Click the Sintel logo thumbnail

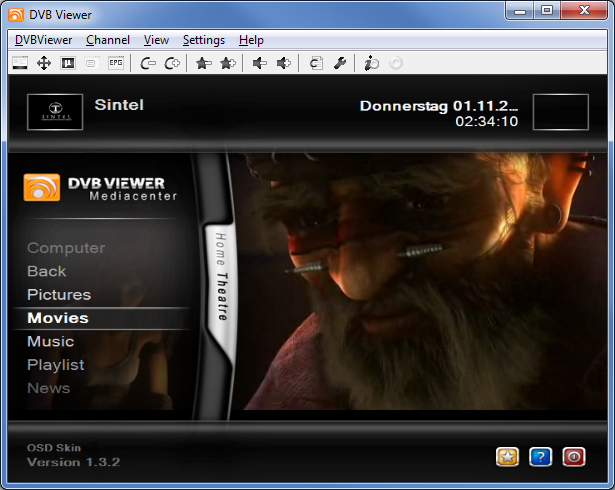tap(55, 112)
